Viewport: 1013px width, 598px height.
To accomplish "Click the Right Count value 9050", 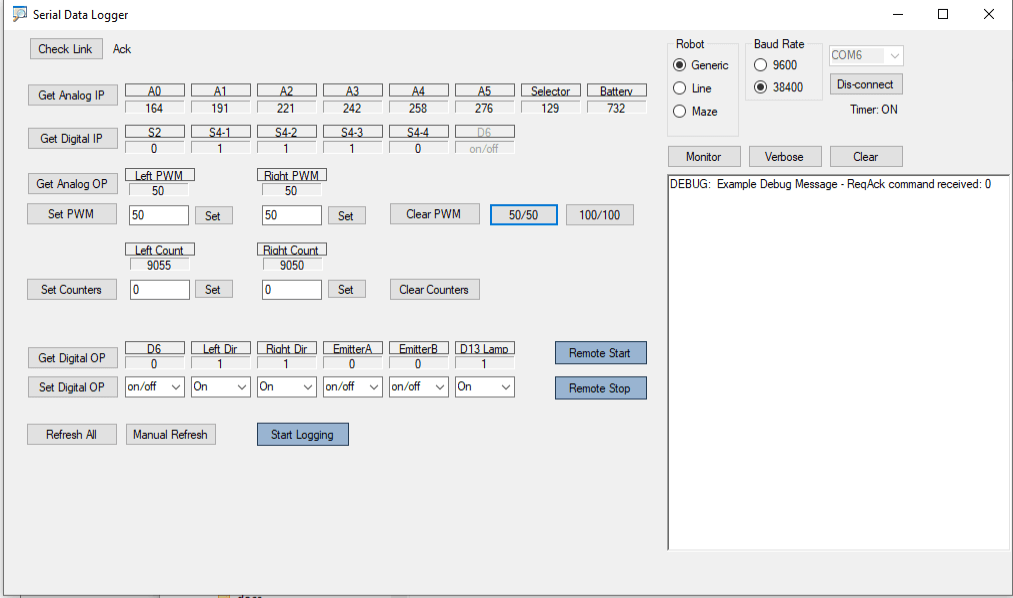I will pos(292,265).
